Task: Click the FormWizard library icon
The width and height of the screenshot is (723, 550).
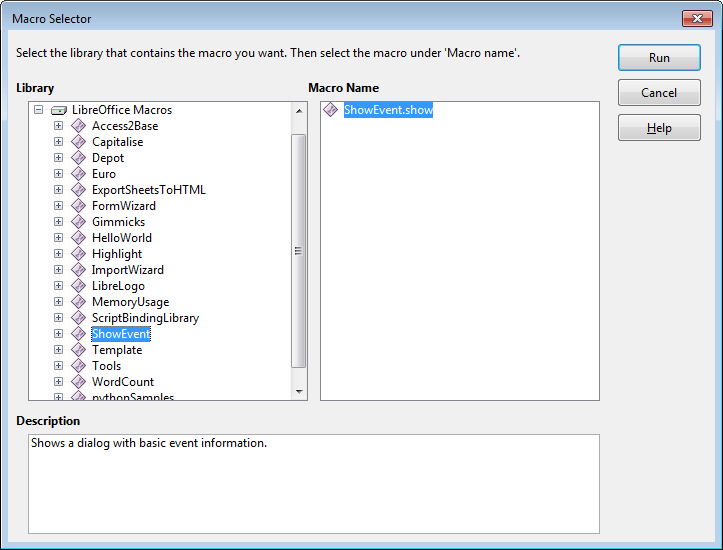Action: coord(78,206)
